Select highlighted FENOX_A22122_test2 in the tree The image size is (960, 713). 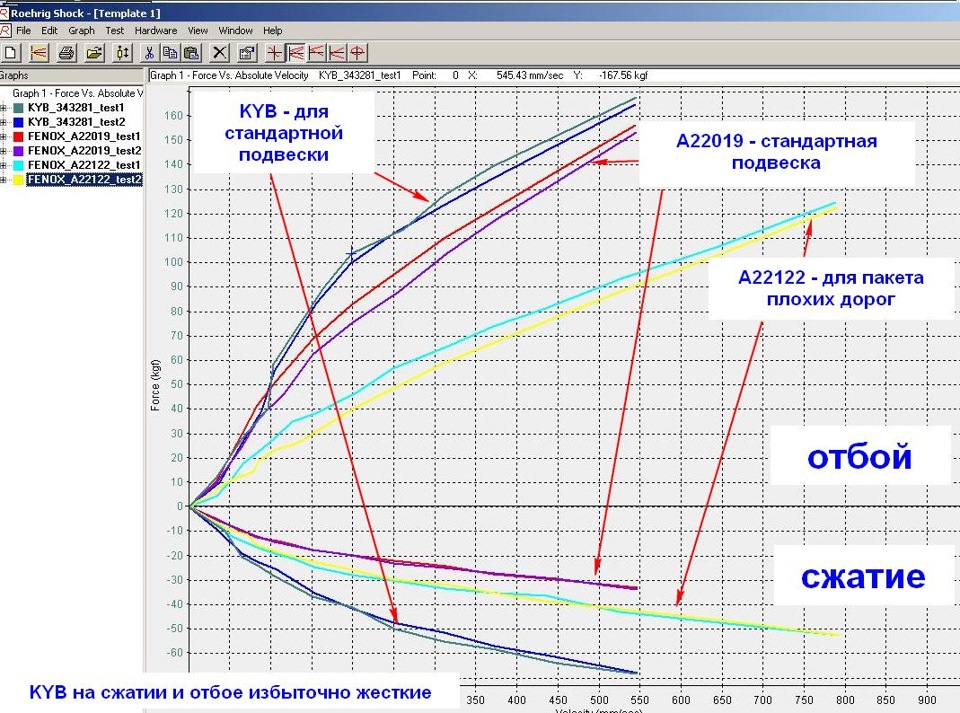click(x=84, y=179)
